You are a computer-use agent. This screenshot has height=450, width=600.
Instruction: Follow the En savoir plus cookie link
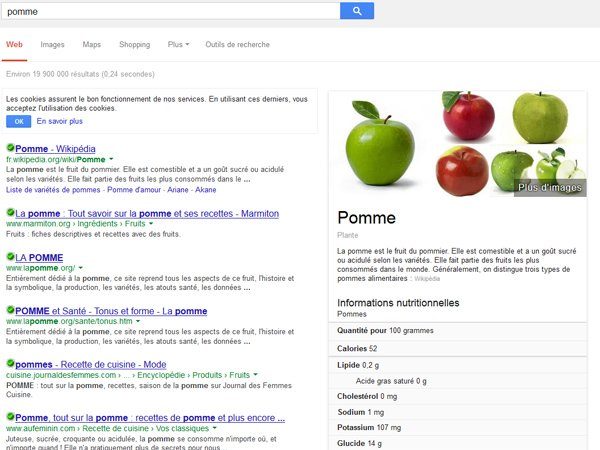[60, 121]
